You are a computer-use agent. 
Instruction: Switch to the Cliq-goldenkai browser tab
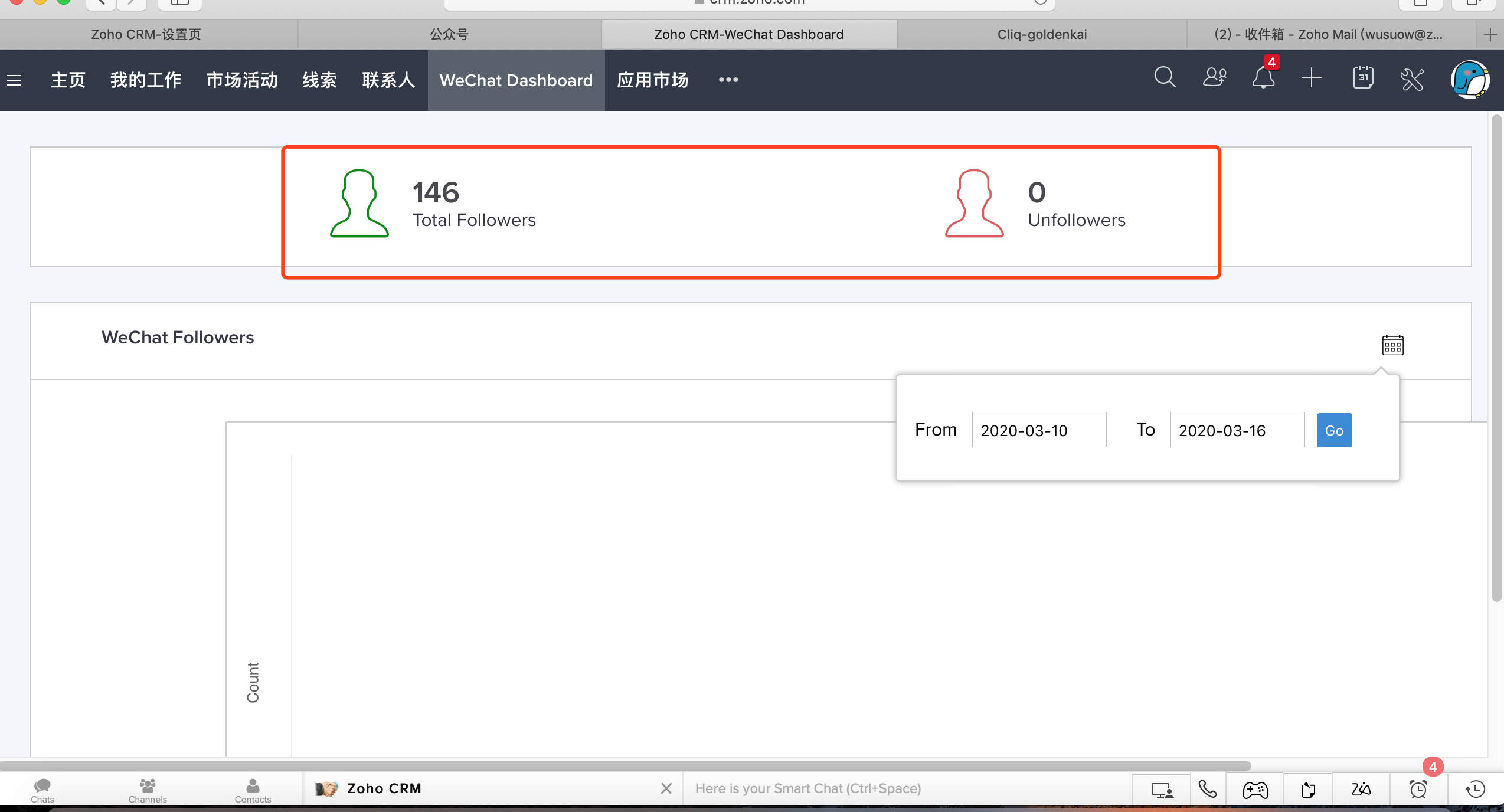pos(1042,34)
